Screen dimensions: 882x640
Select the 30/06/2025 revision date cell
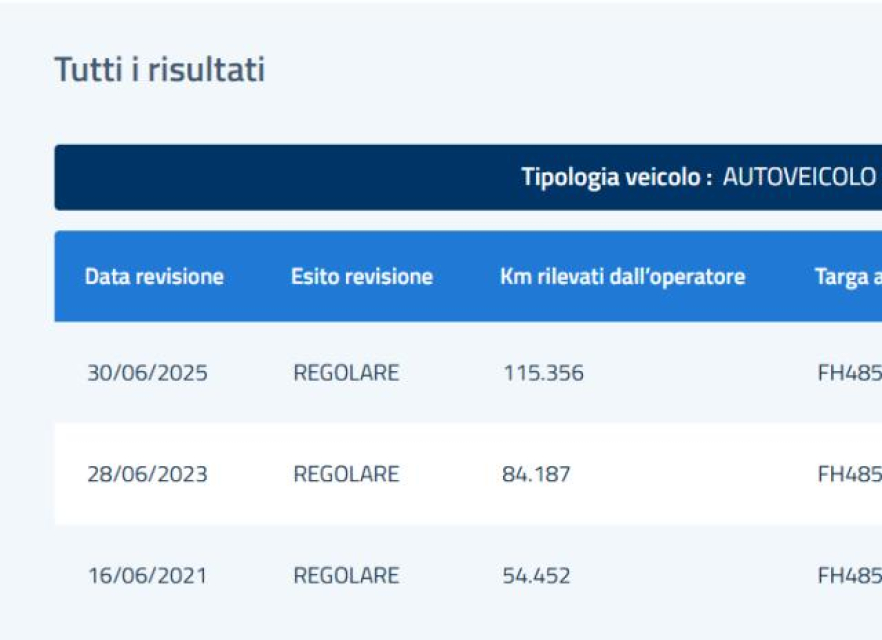point(147,373)
